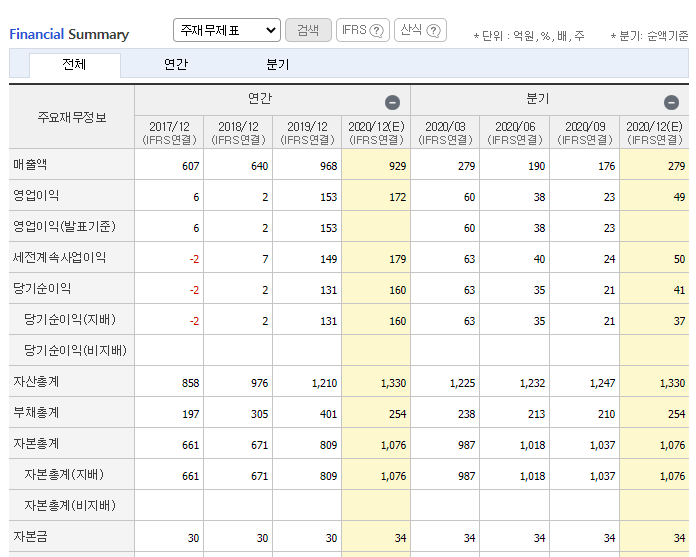This screenshot has width=696, height=557.
Task: Click the 단위 units note text
Action: [x=529, y=36]
